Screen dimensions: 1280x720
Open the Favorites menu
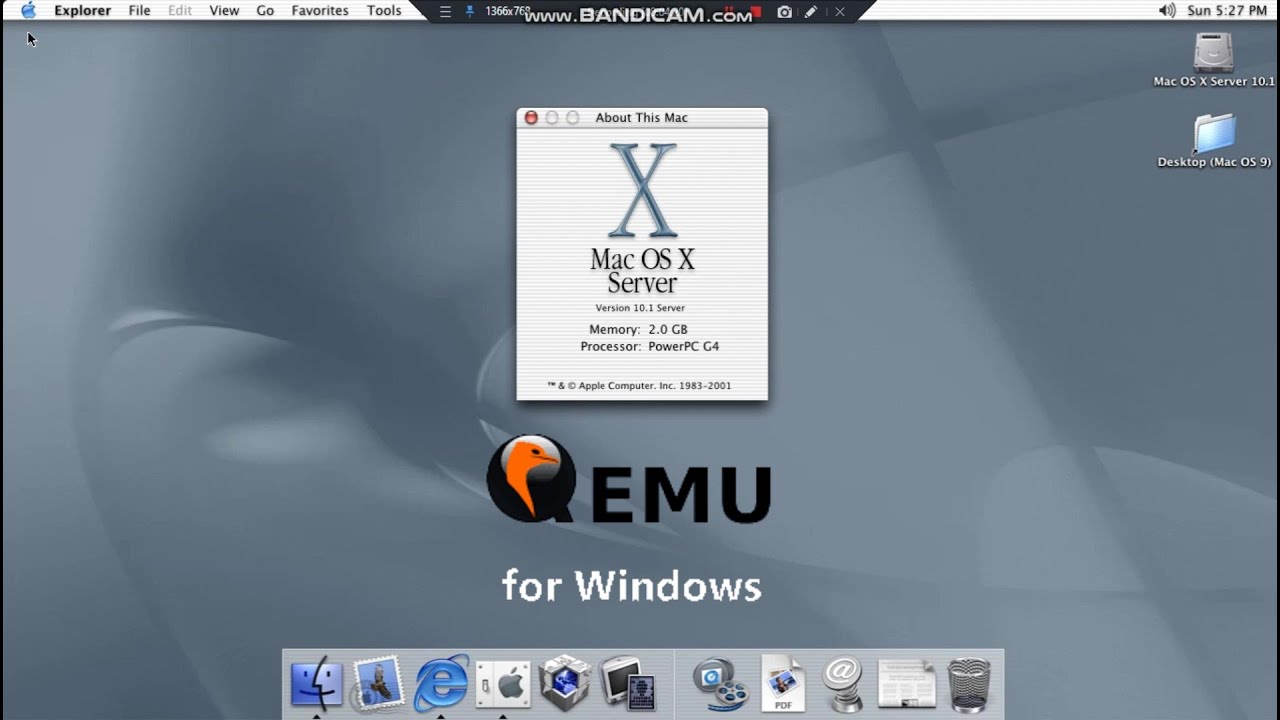320,10
